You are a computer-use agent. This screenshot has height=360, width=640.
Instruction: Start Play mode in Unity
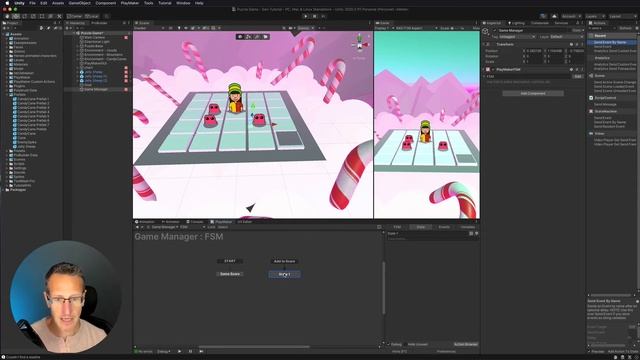(x=306, y=16)
